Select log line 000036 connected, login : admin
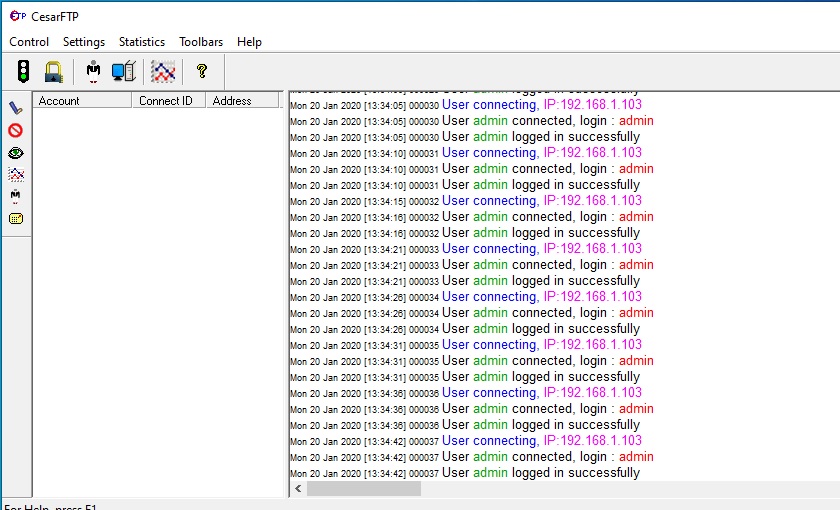The width and height of the screenshot is (840, 510). (471, 409)
